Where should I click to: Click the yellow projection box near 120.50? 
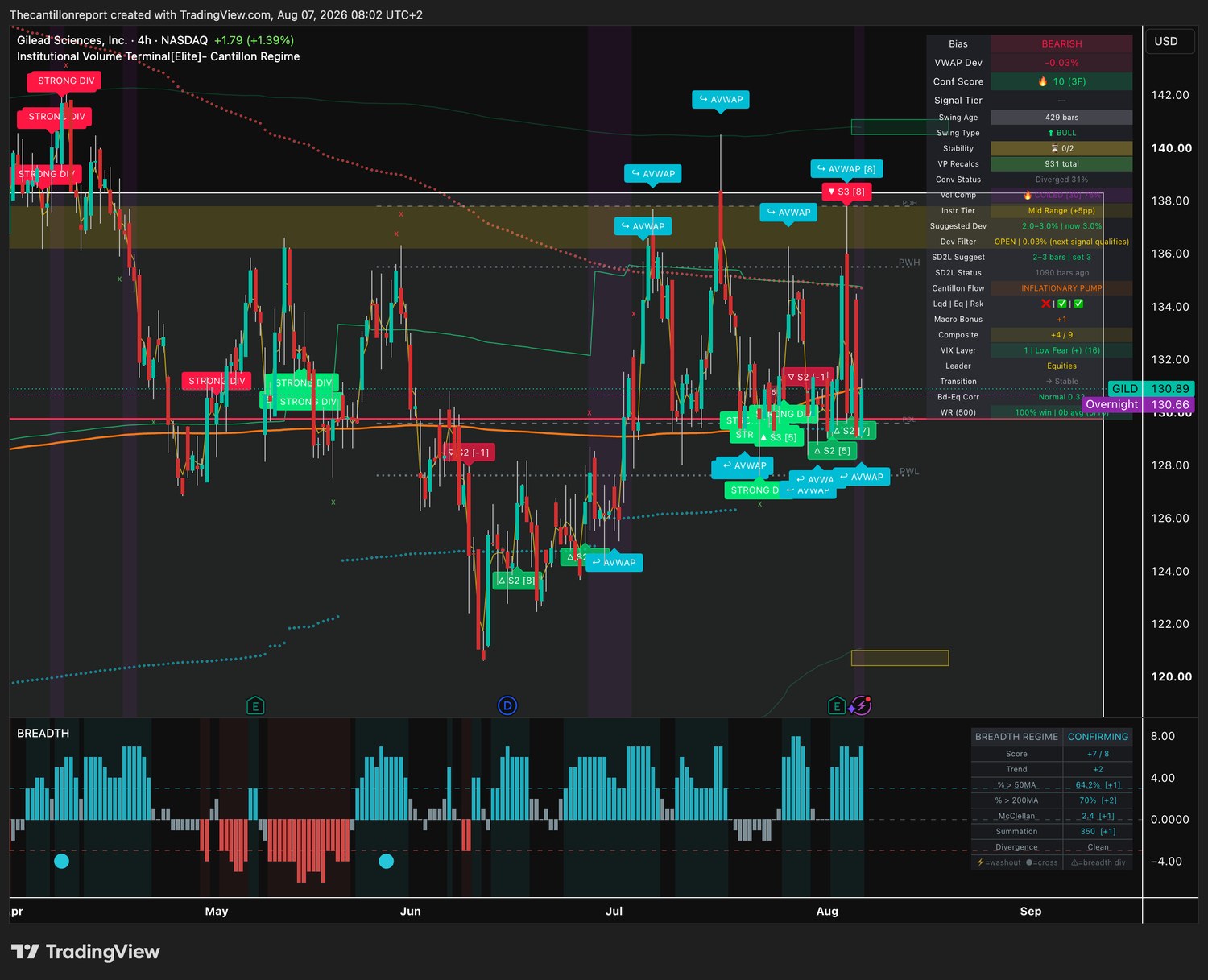[900, 658]
